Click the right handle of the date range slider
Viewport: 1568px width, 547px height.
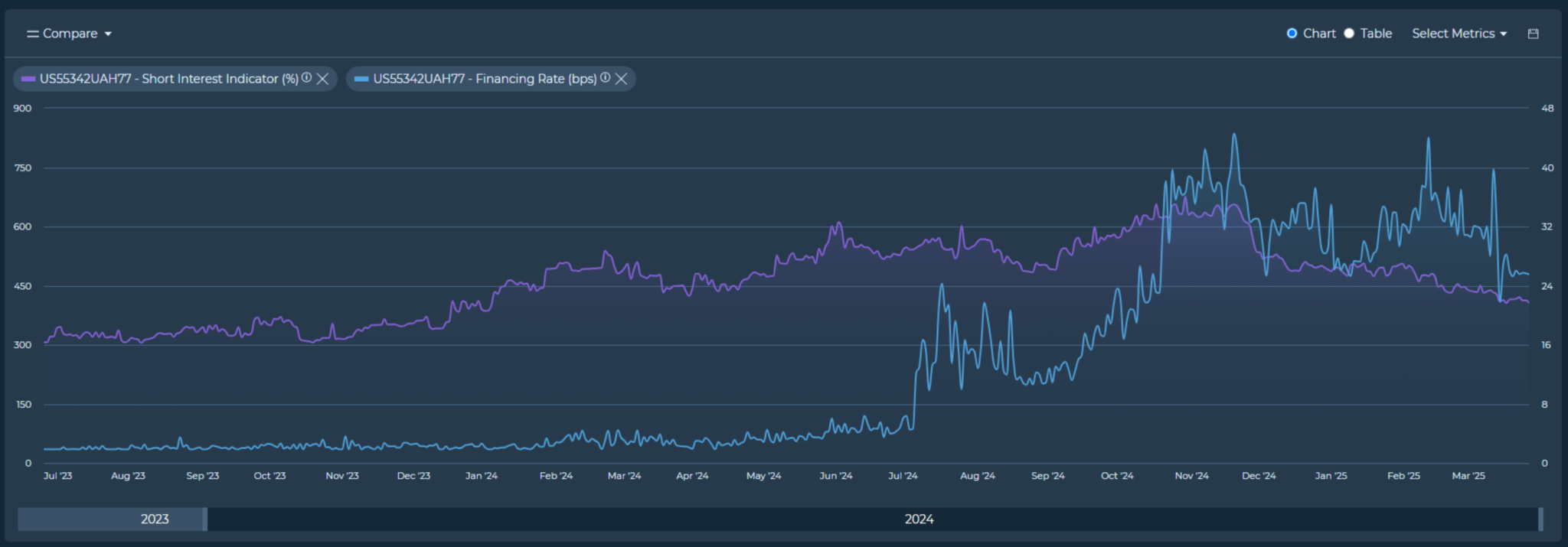1540,519
